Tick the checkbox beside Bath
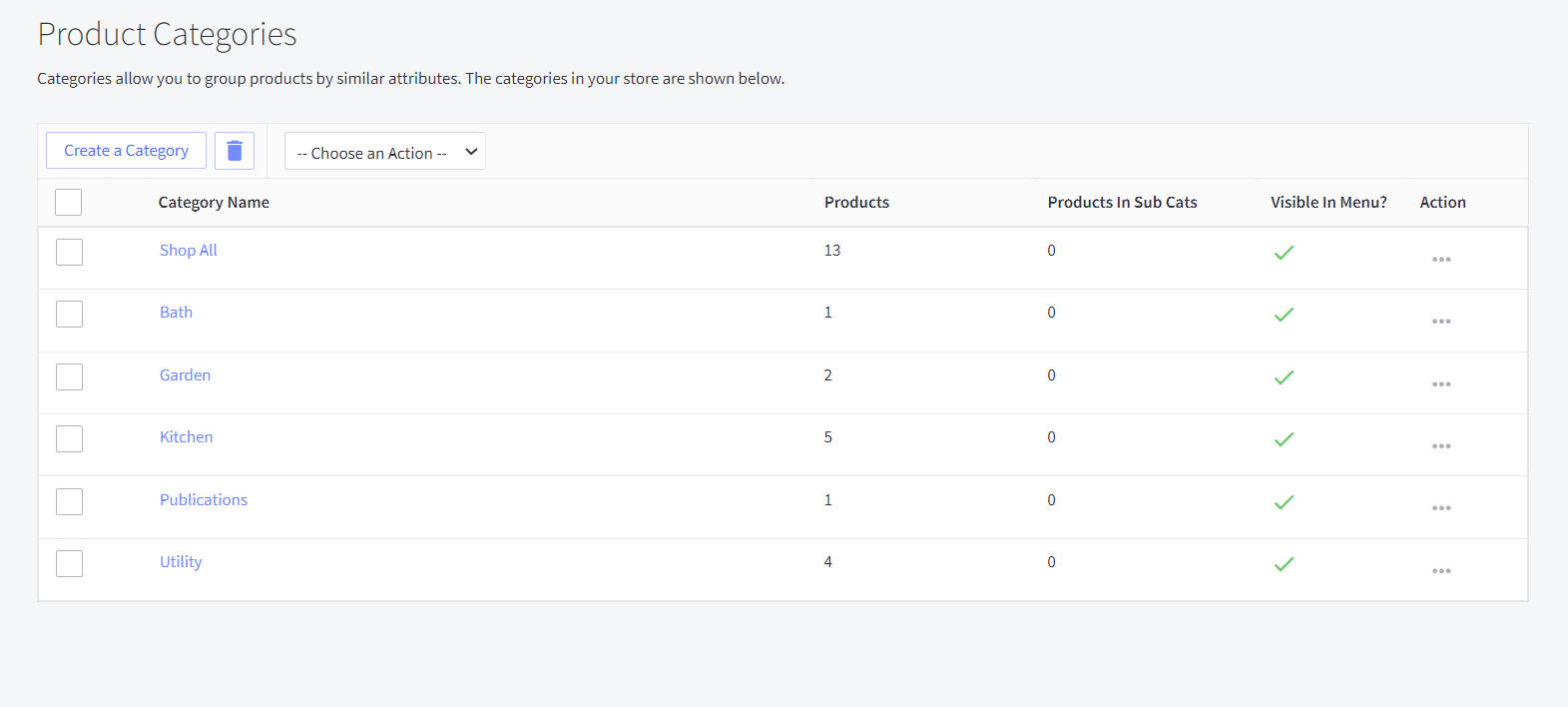 [x=70, y=315]
